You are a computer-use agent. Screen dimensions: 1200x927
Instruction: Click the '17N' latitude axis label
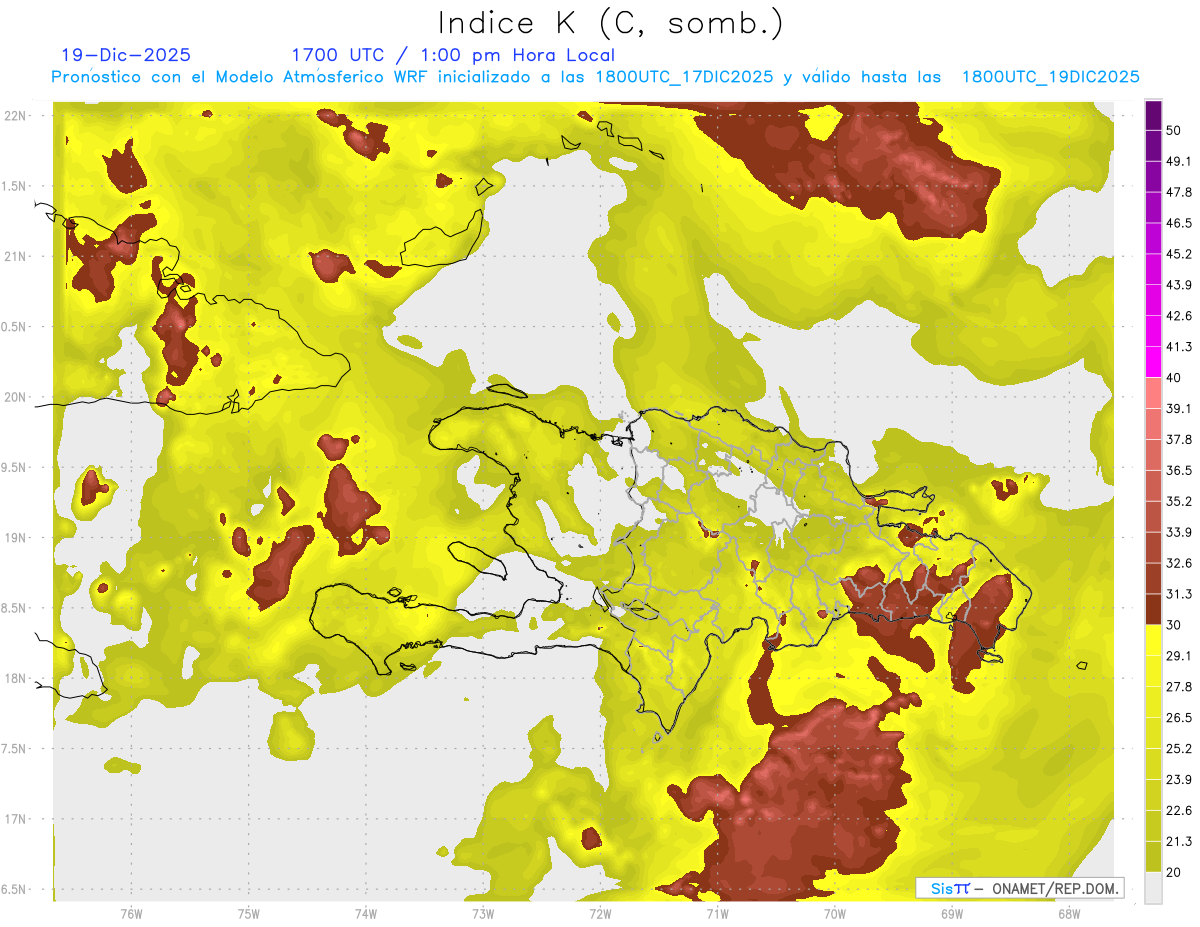coord(17,819)
